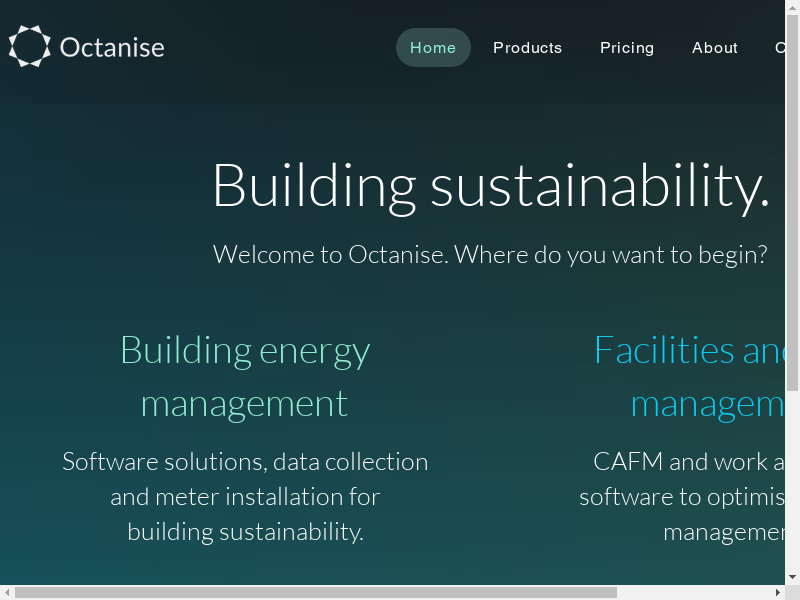Click the Octanise star-shaped logo icon
Screen dimensions: 800x600
[x=29, y=47]
